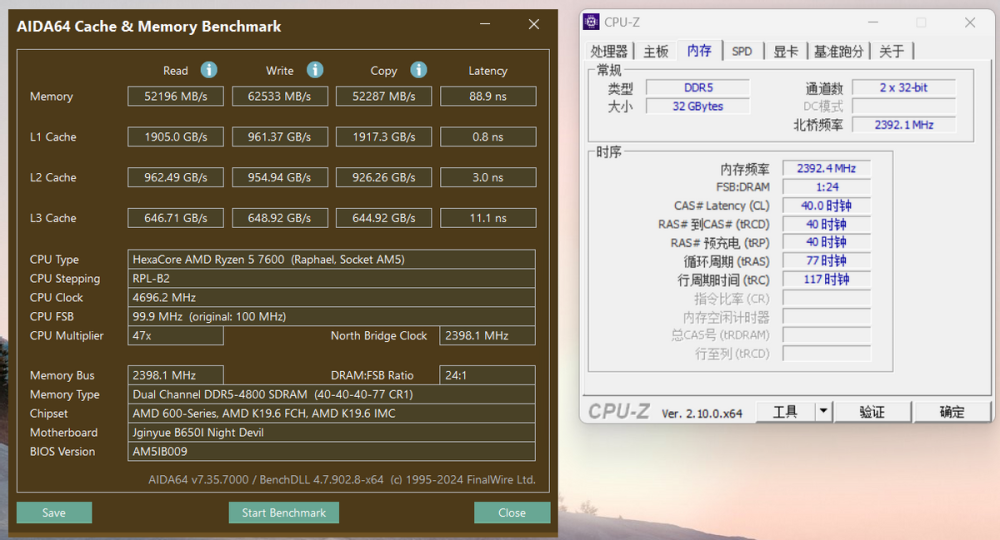
Task: Select the 内存 tab in CPU-Z
Action: 700,50
